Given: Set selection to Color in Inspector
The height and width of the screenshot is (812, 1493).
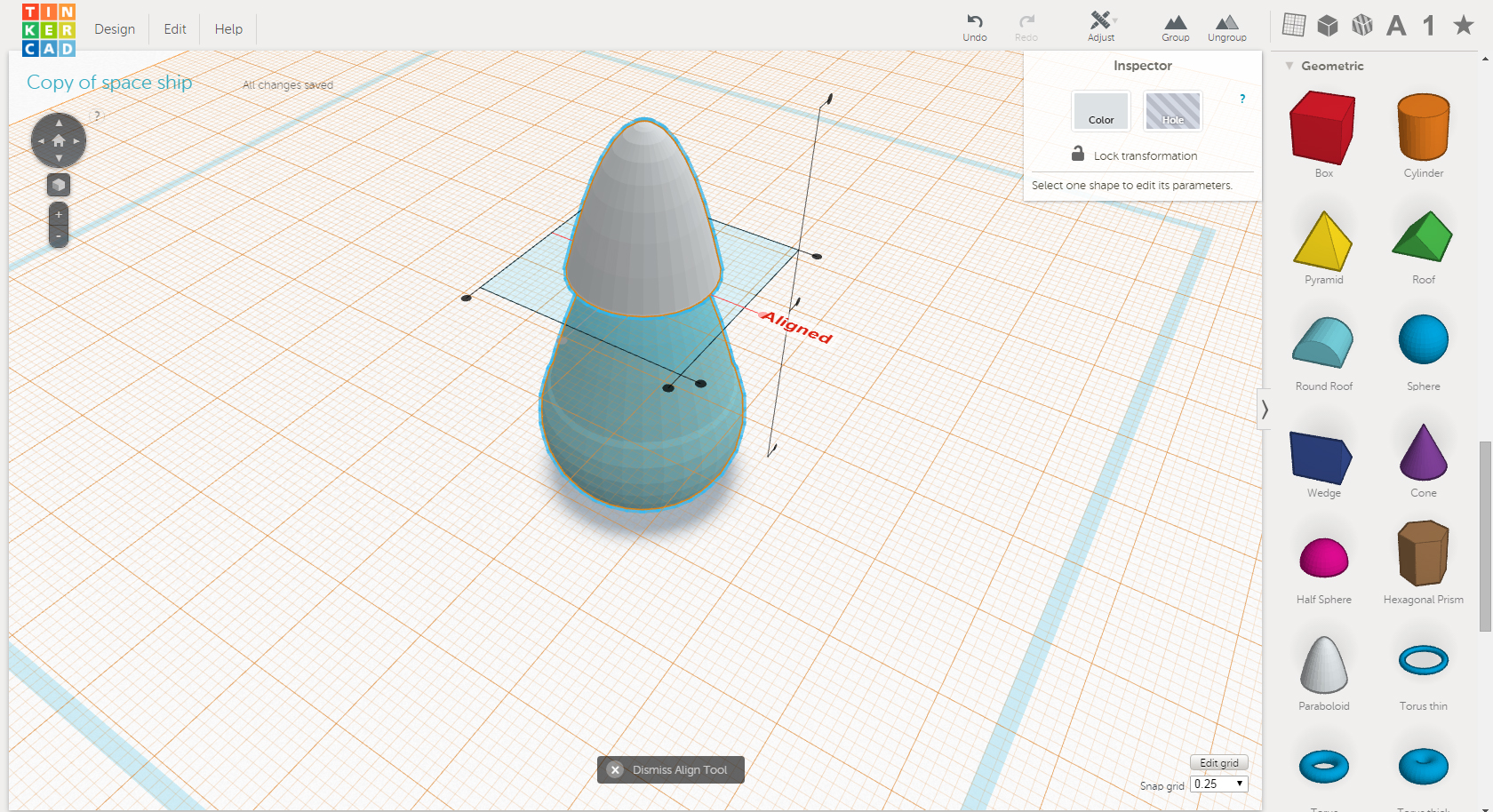Looking at the screenshot, I should [1101, 111].
